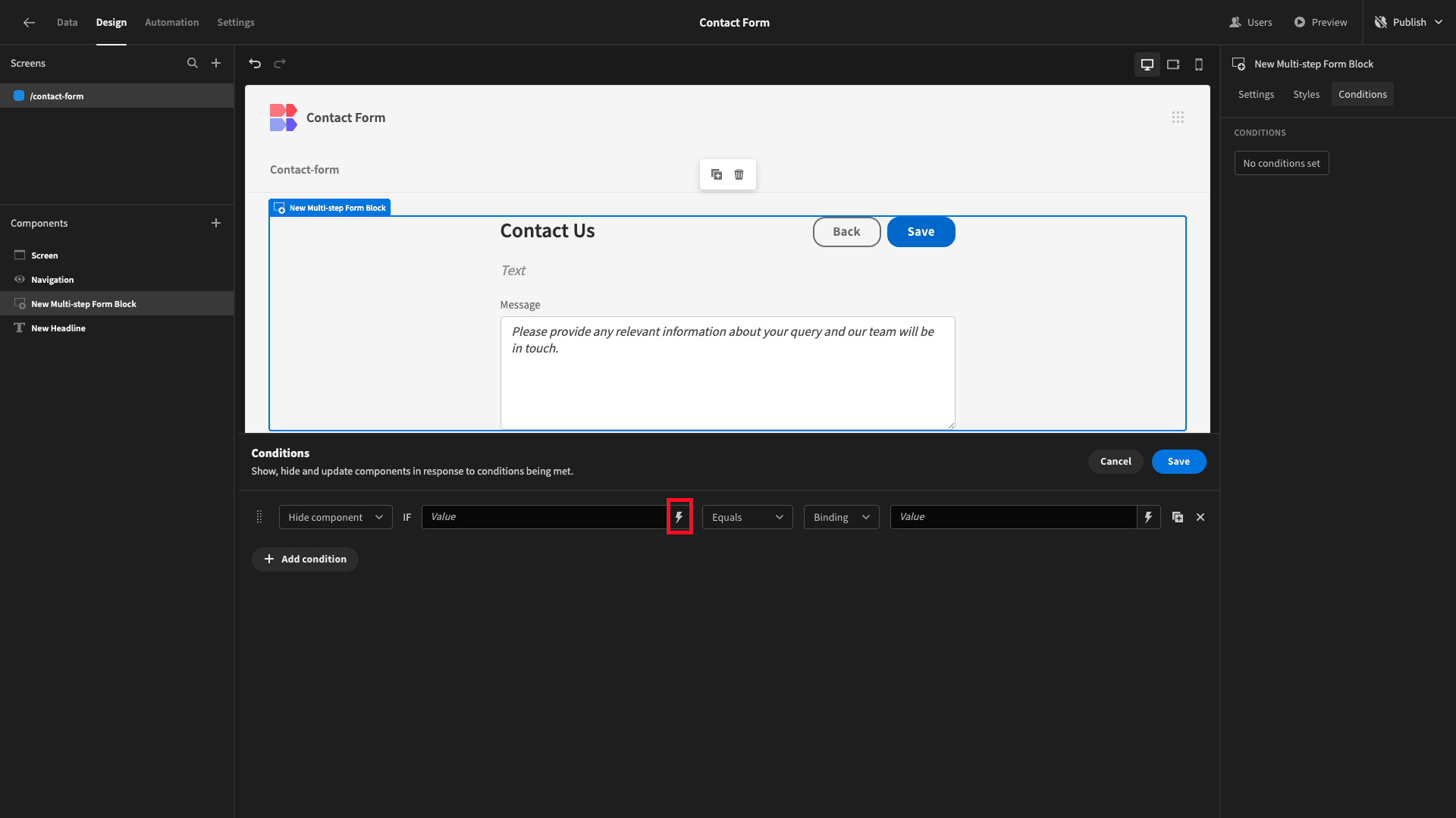Remove condition with X icon
1456x818 pixels.
click(x=1200, y=517)
